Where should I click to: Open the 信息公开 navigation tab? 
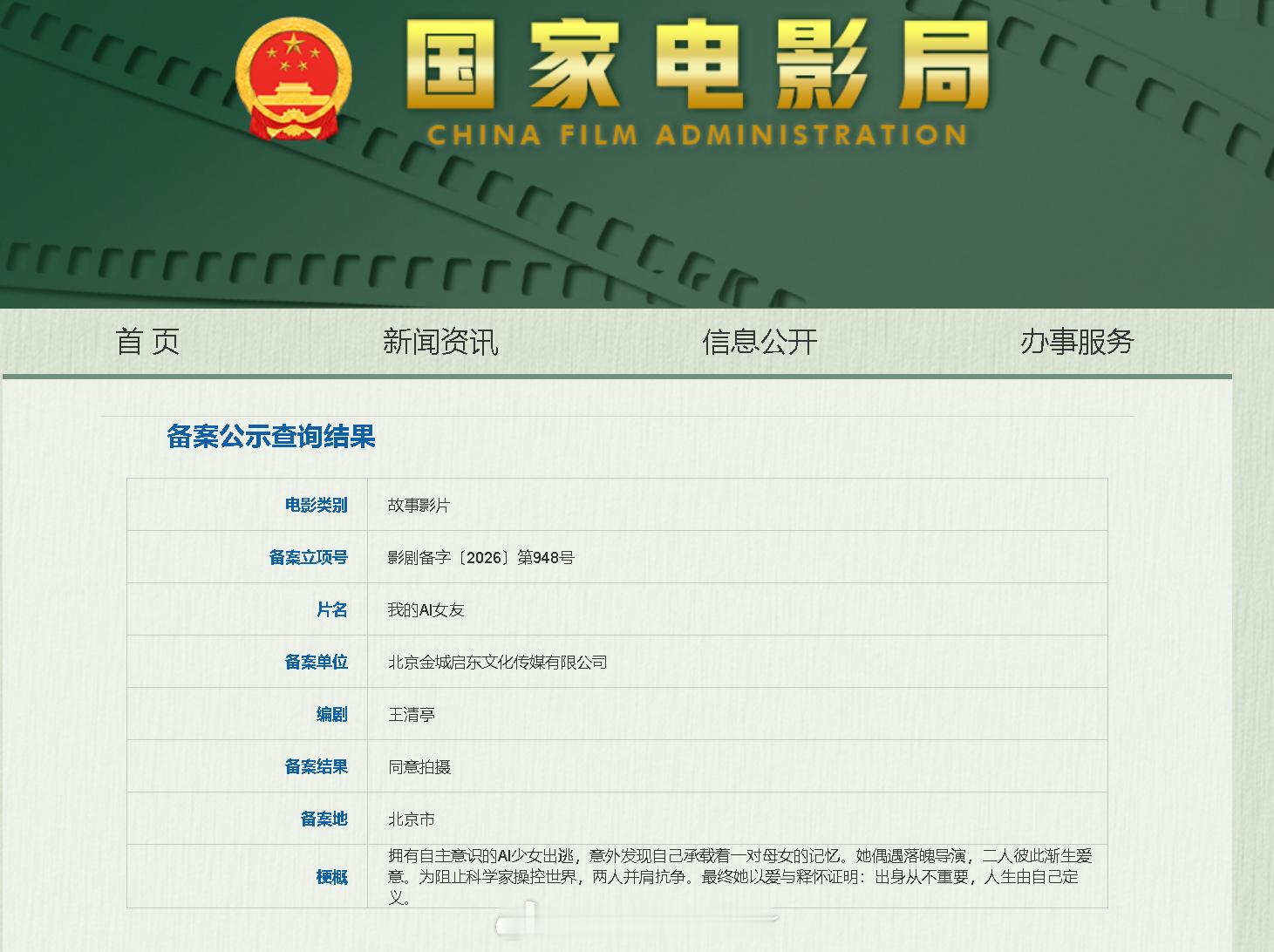pyautogui.click(x=760, y=341)
